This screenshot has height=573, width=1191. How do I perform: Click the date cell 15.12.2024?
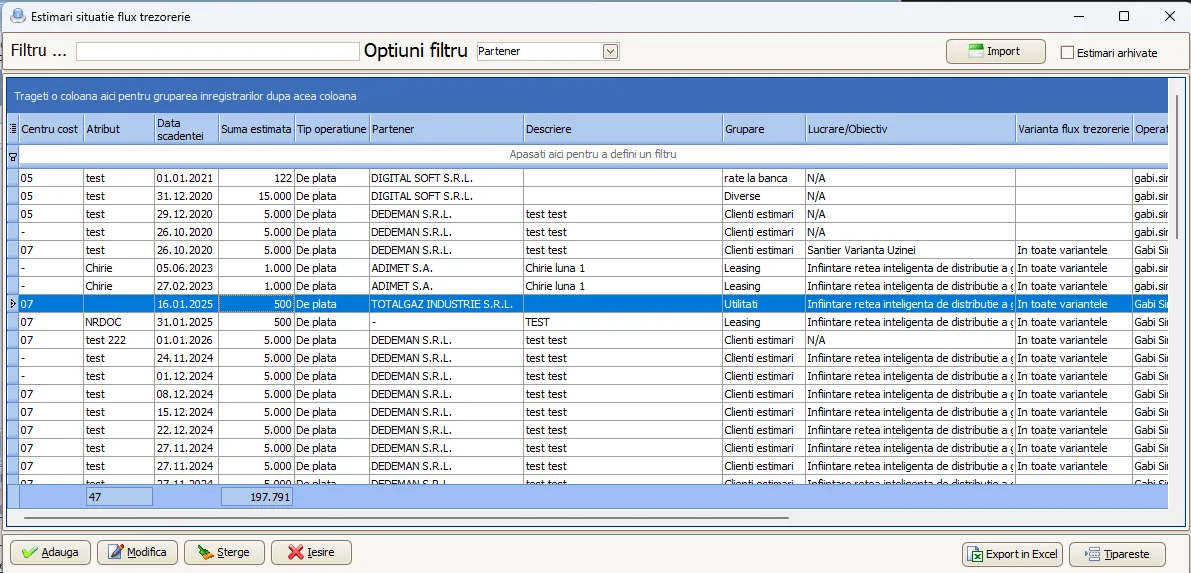(x=186, y=412)
